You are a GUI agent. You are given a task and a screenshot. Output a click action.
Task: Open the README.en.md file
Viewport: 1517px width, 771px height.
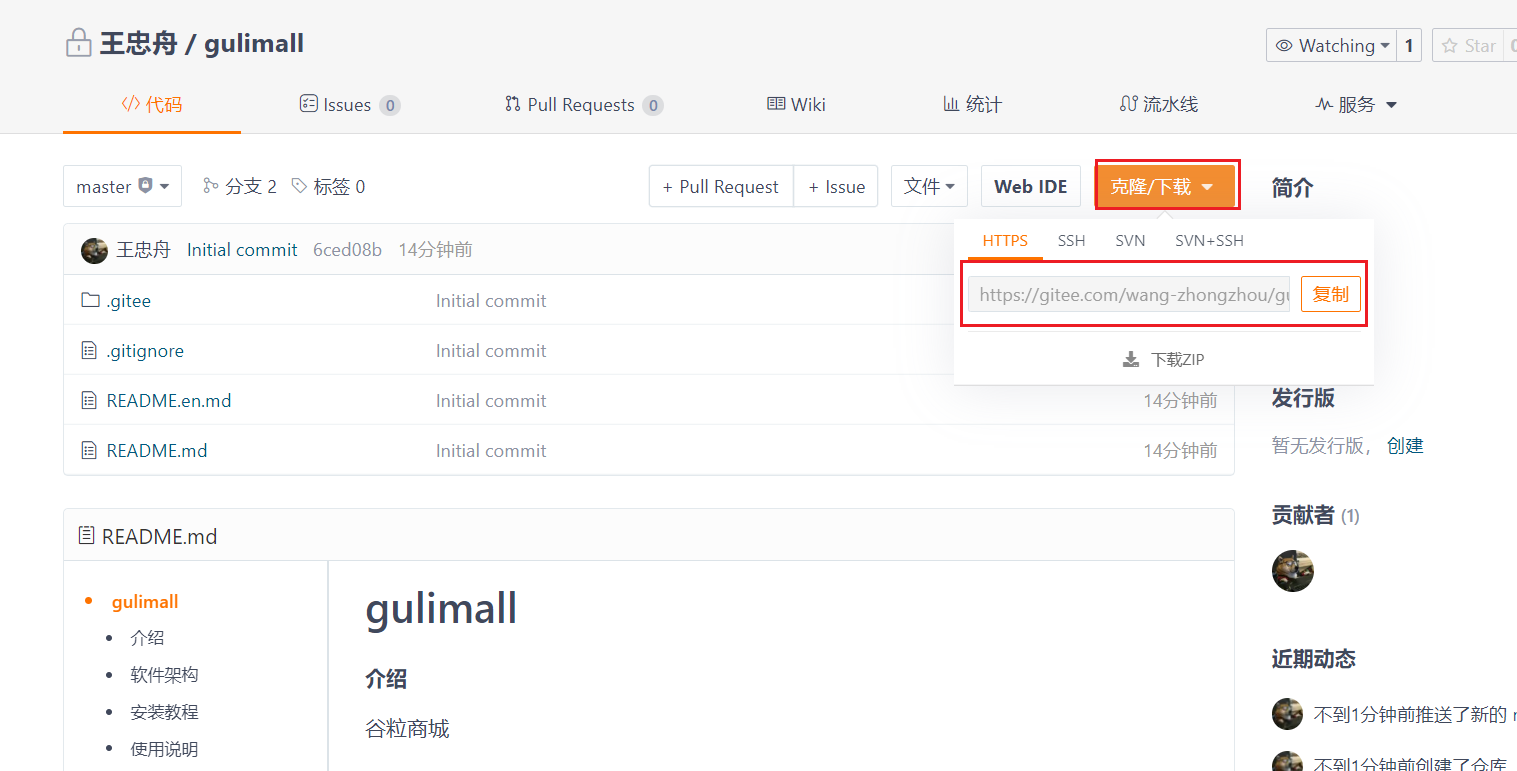pos(169,400)
